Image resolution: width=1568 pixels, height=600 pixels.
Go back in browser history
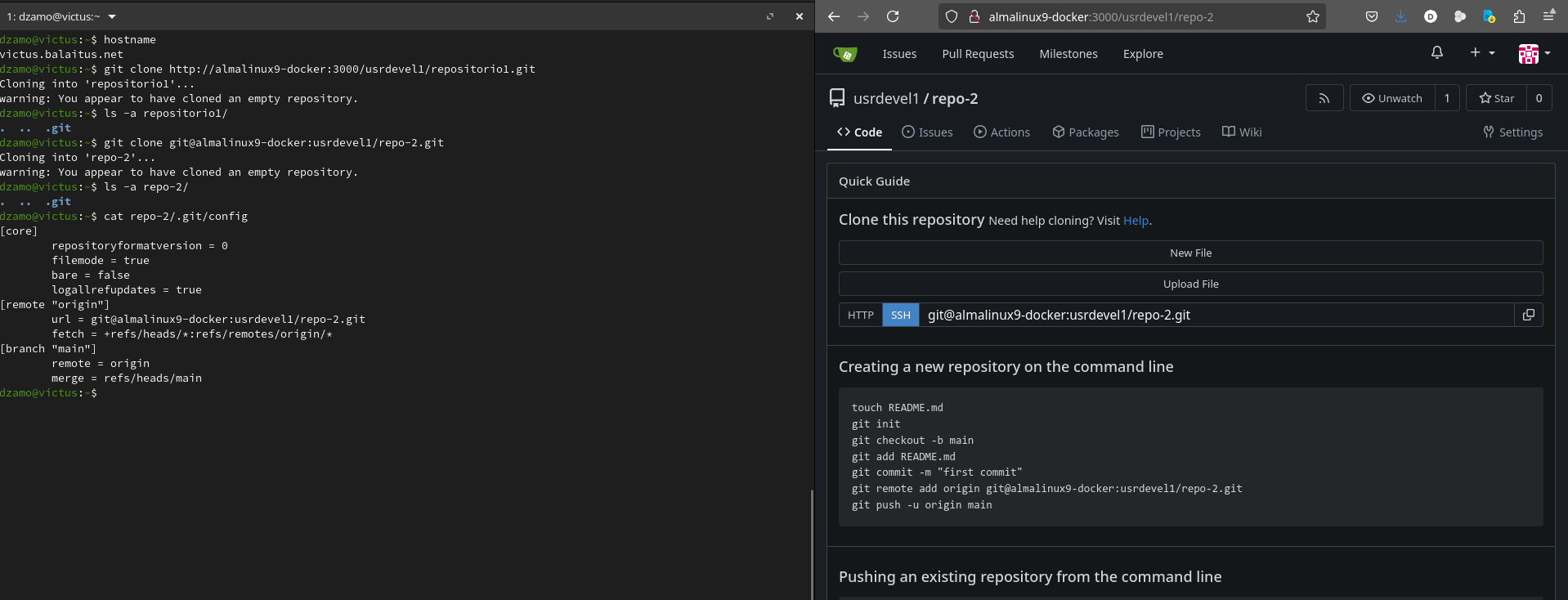coord(833,16)
